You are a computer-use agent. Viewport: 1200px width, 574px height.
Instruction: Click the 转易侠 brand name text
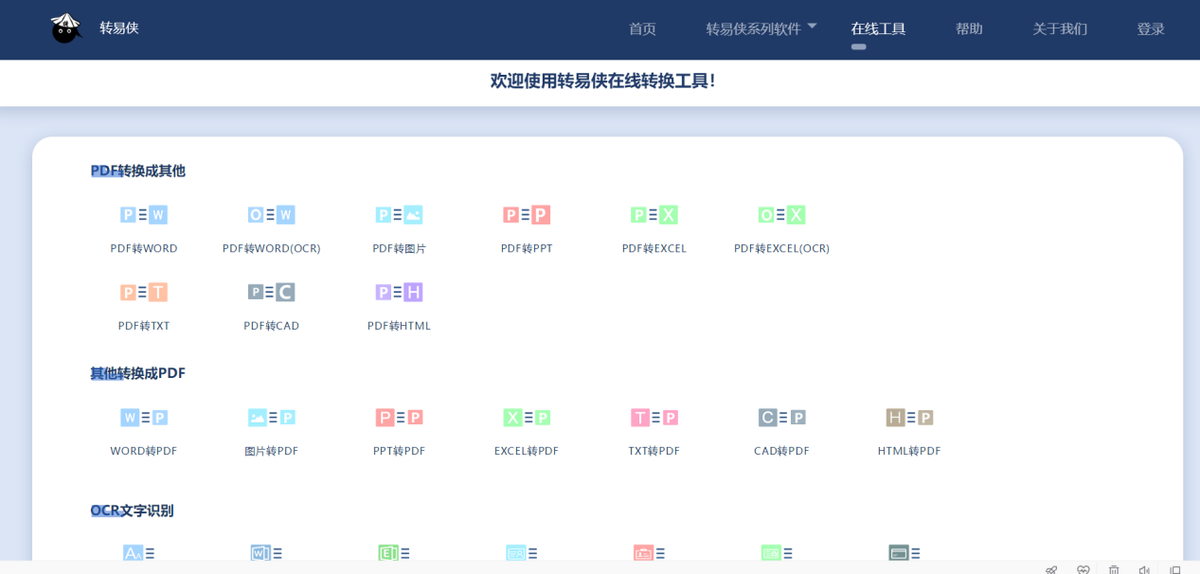[119, 28]
